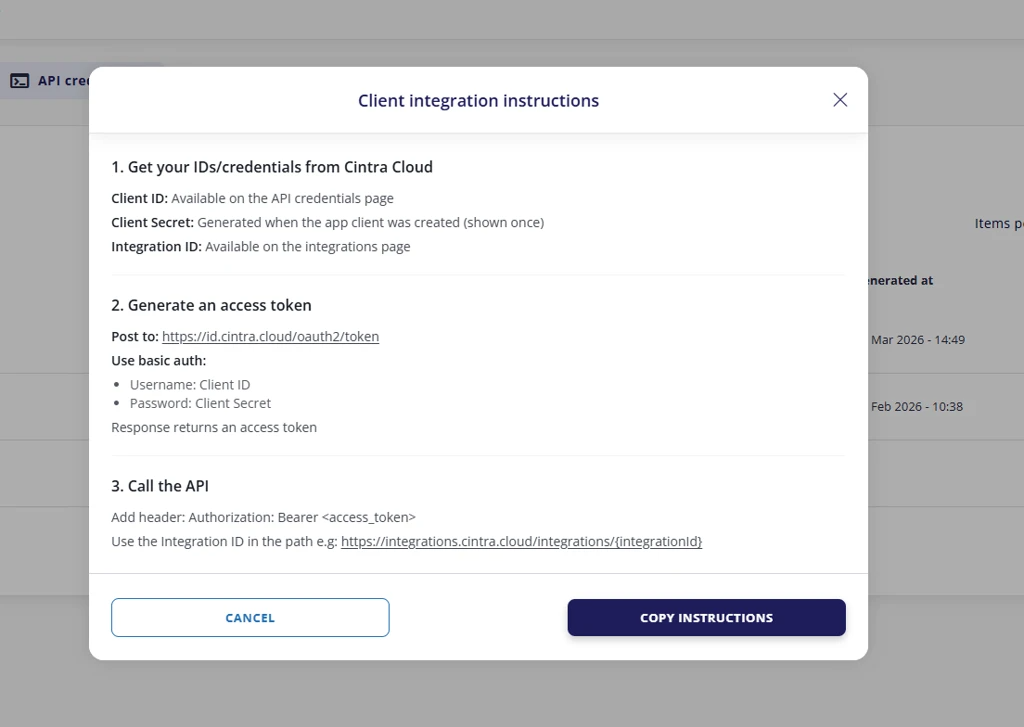
Task: Click the Integration ID description line
Action: tap(260, 247)
